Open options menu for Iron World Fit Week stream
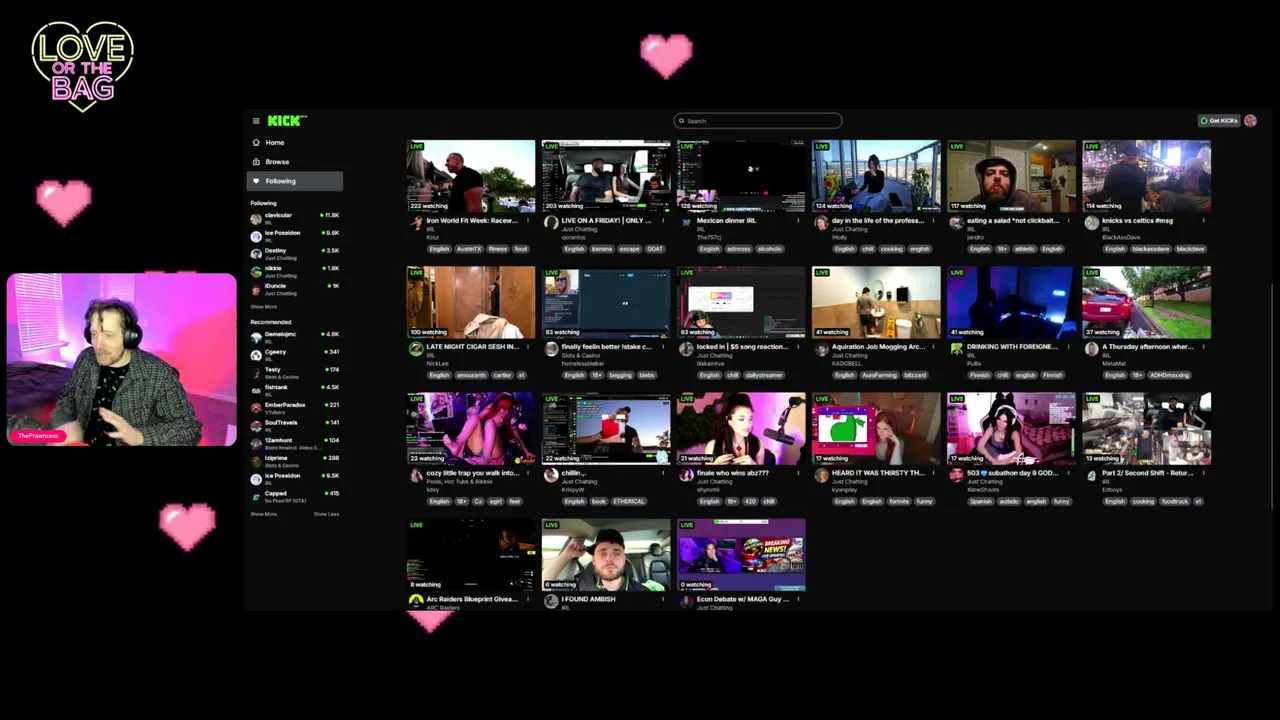The height and width of the screenshot is (720, 1280). (529, 221)
